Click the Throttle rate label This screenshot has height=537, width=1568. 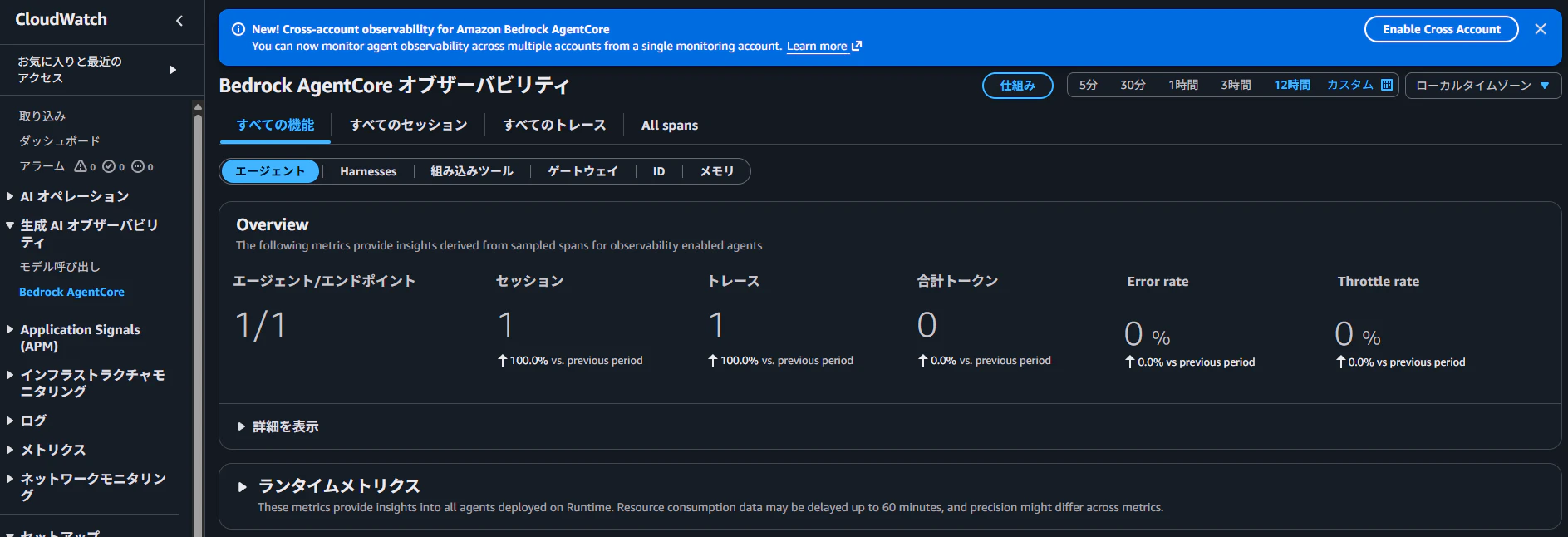click(1378, 281)
